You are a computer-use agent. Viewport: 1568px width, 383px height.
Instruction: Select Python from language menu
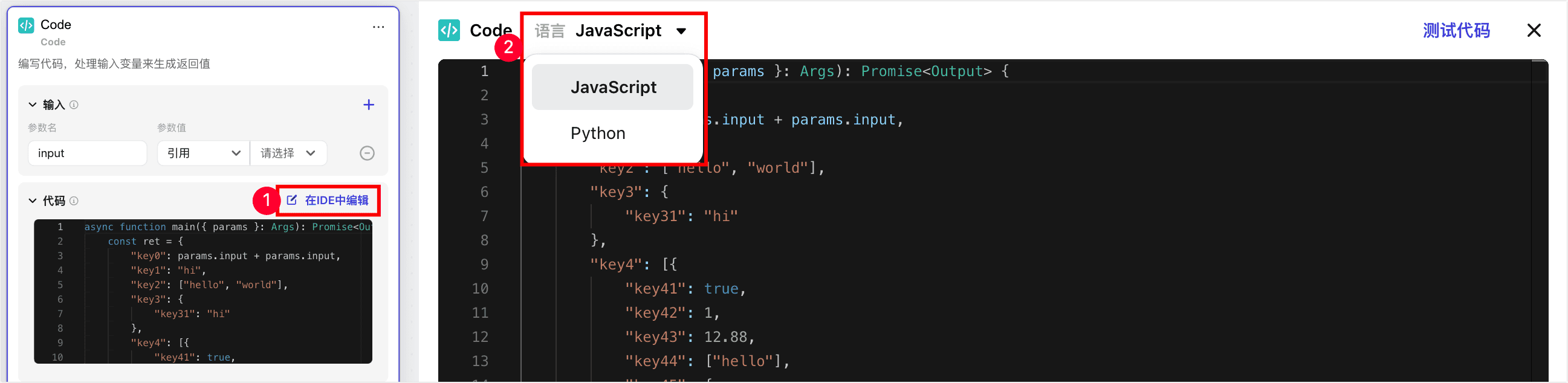[x=598, y=133]
